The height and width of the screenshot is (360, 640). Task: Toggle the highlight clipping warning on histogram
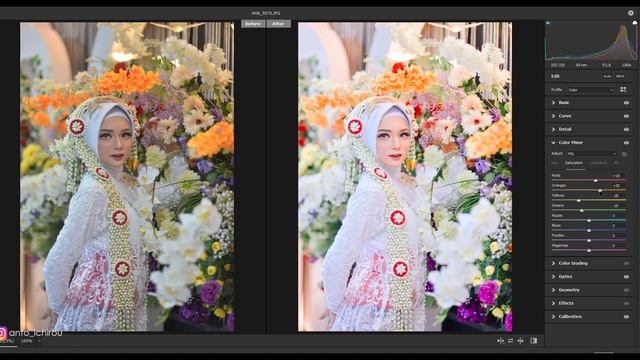pos(634,23)
